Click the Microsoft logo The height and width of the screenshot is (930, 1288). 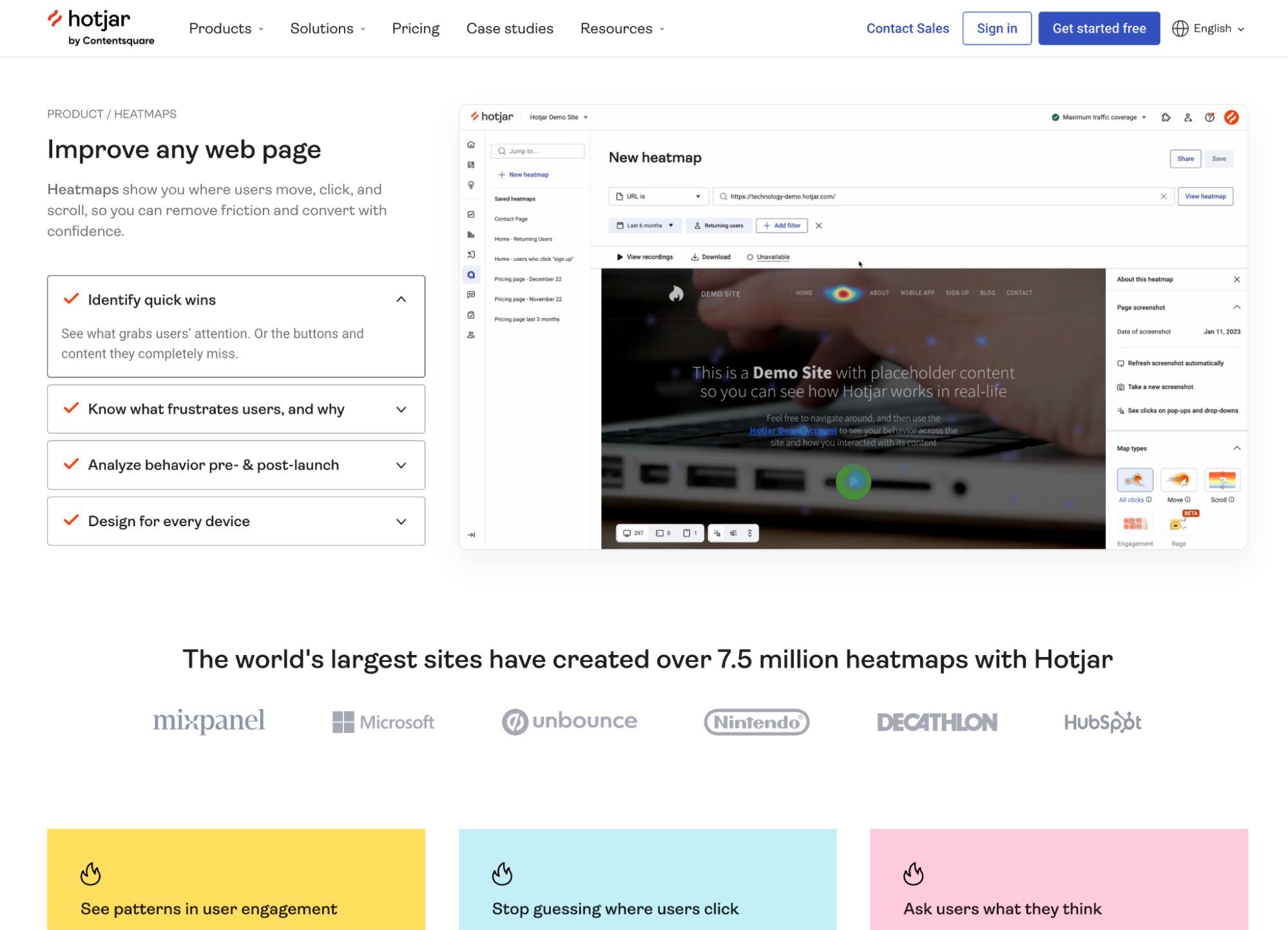tap(383, 722)
